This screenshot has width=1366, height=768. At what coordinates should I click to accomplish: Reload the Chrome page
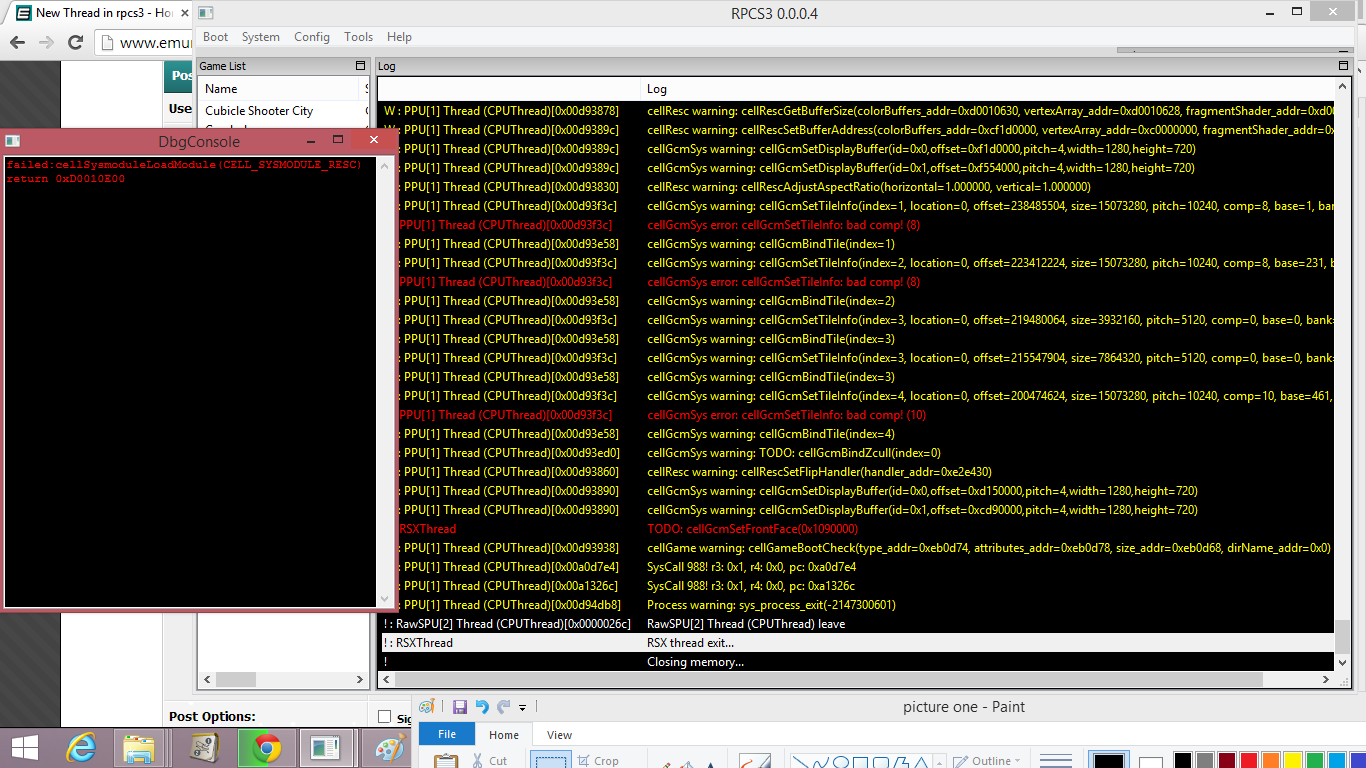pos(75,42)
